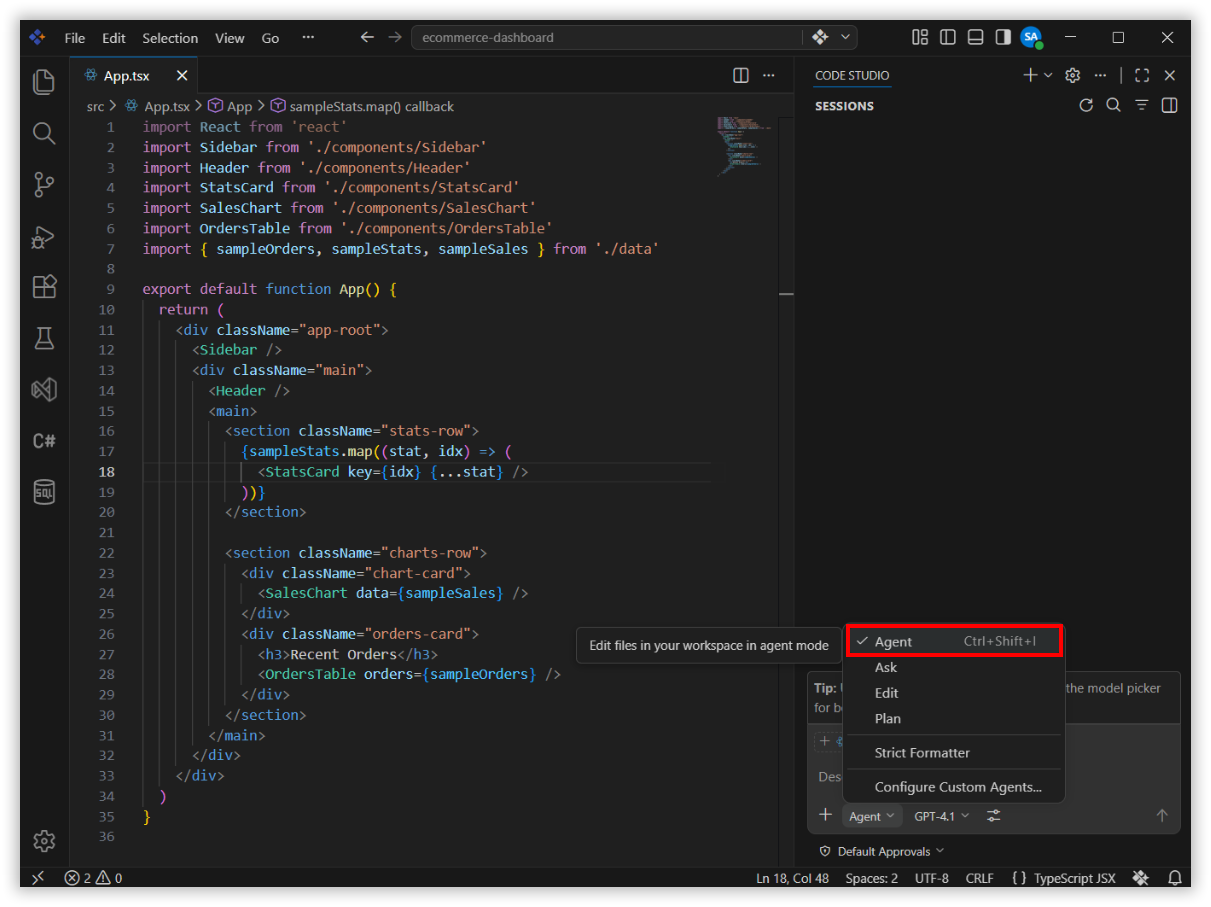The height and width of the screenshot is (907, 1211).
Task: Open the File menu
Action: (75, 38)
